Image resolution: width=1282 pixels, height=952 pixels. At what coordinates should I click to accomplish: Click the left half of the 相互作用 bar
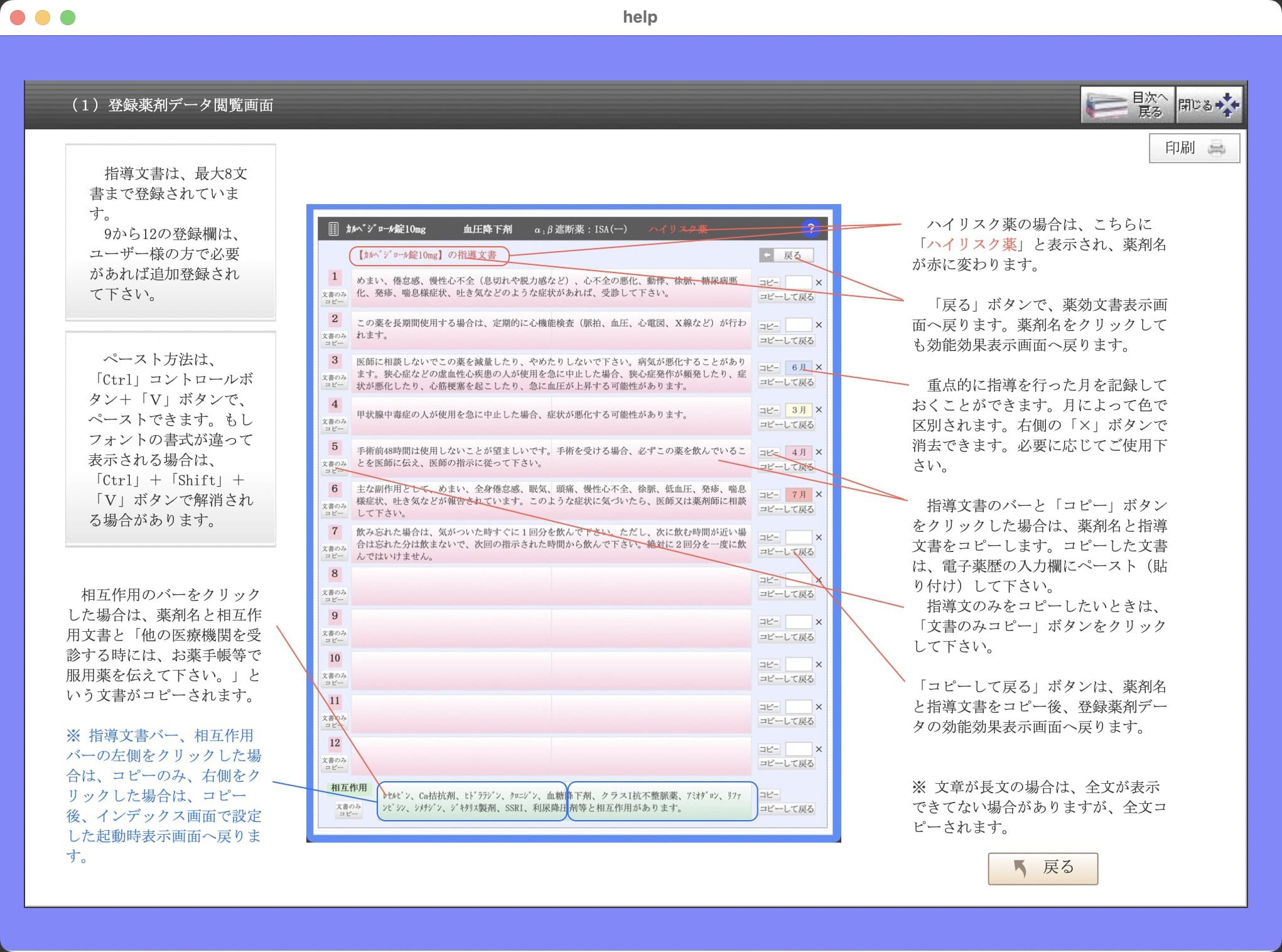(x=472, y=801)
